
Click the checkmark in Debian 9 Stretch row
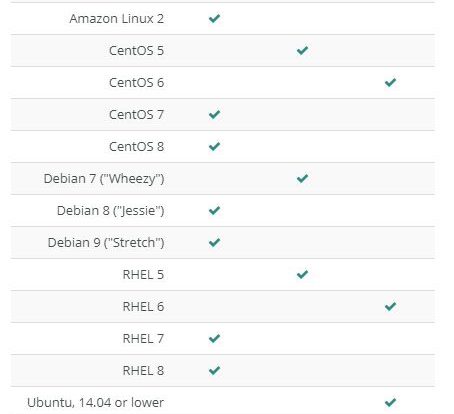(214, 242)
